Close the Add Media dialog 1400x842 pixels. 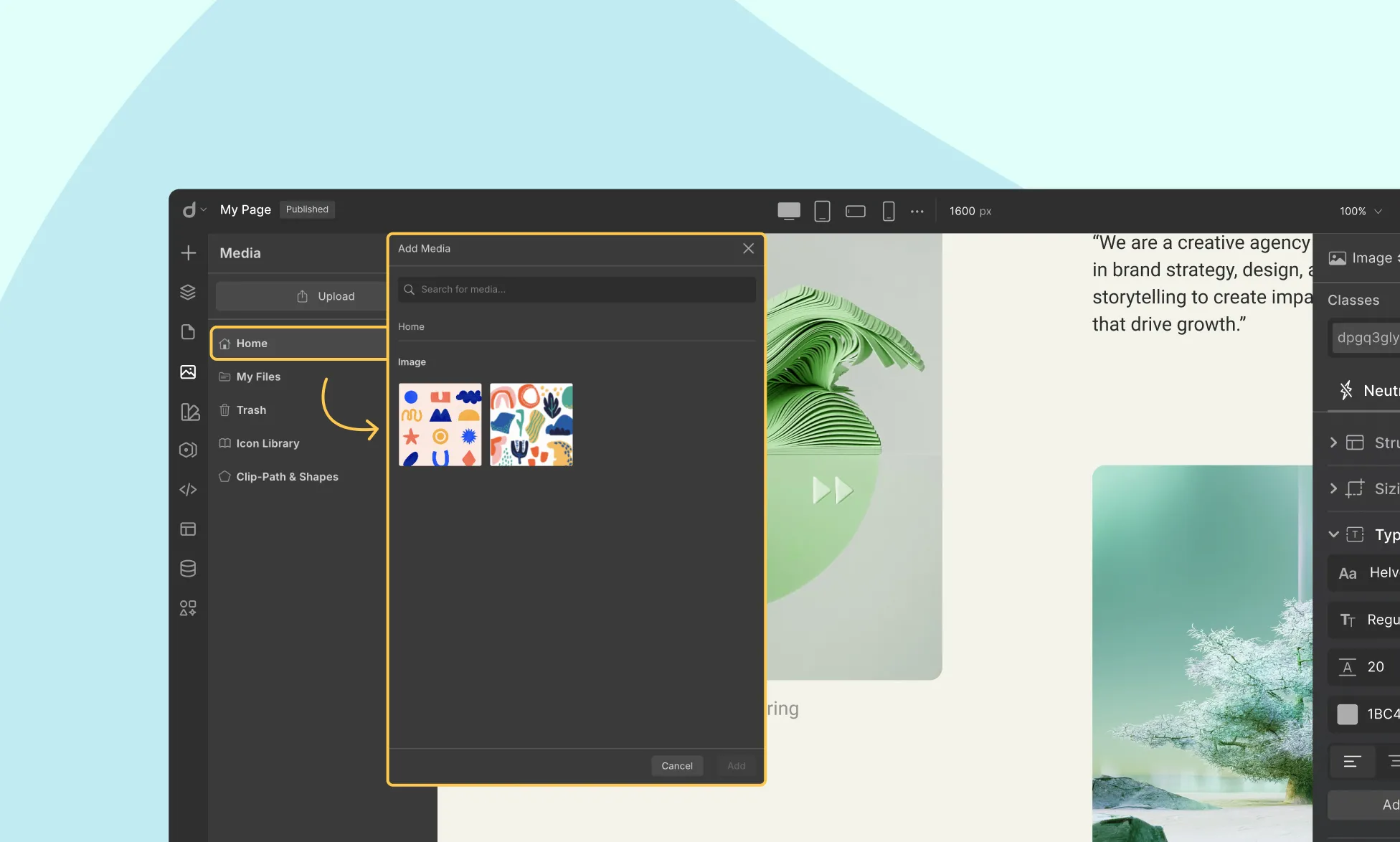[x=748, y=248]
